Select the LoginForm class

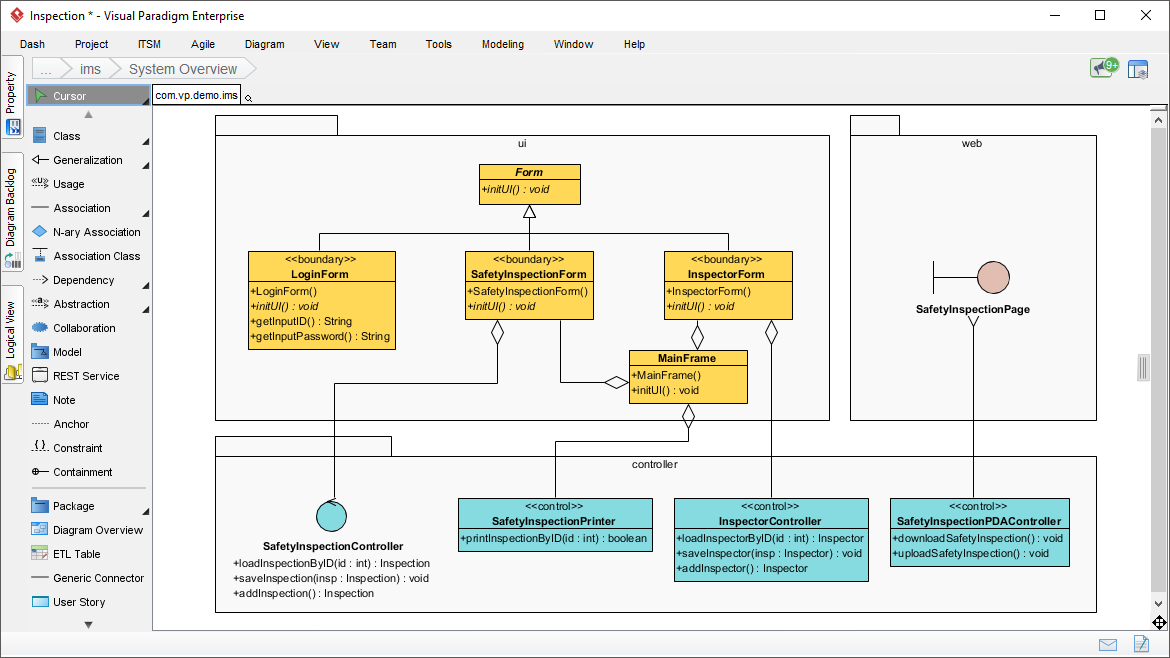pos(322,300)
